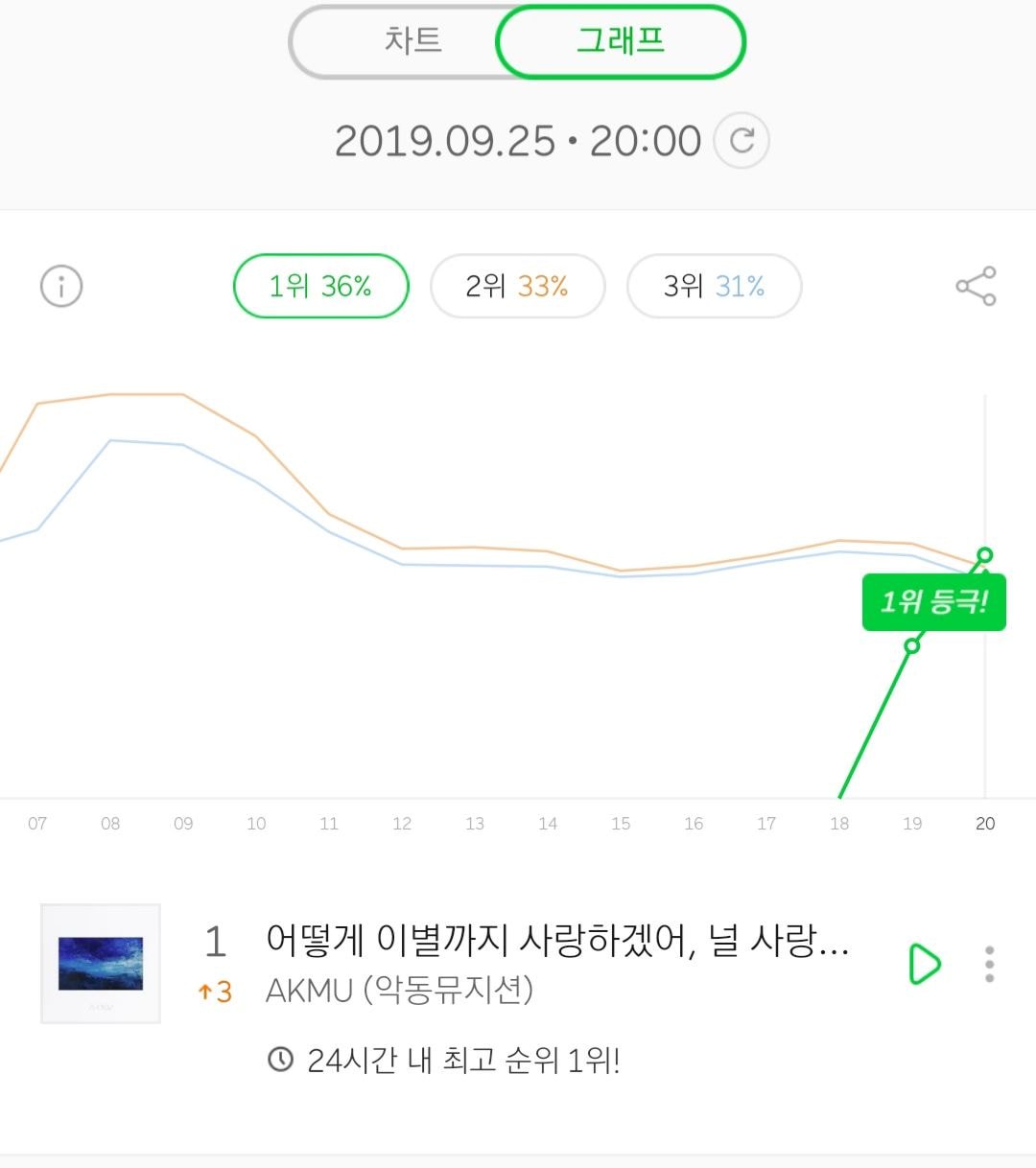The image size is (1036, 1168).
Task: Open the chart info icon
Action: click(x=61, y=286)
